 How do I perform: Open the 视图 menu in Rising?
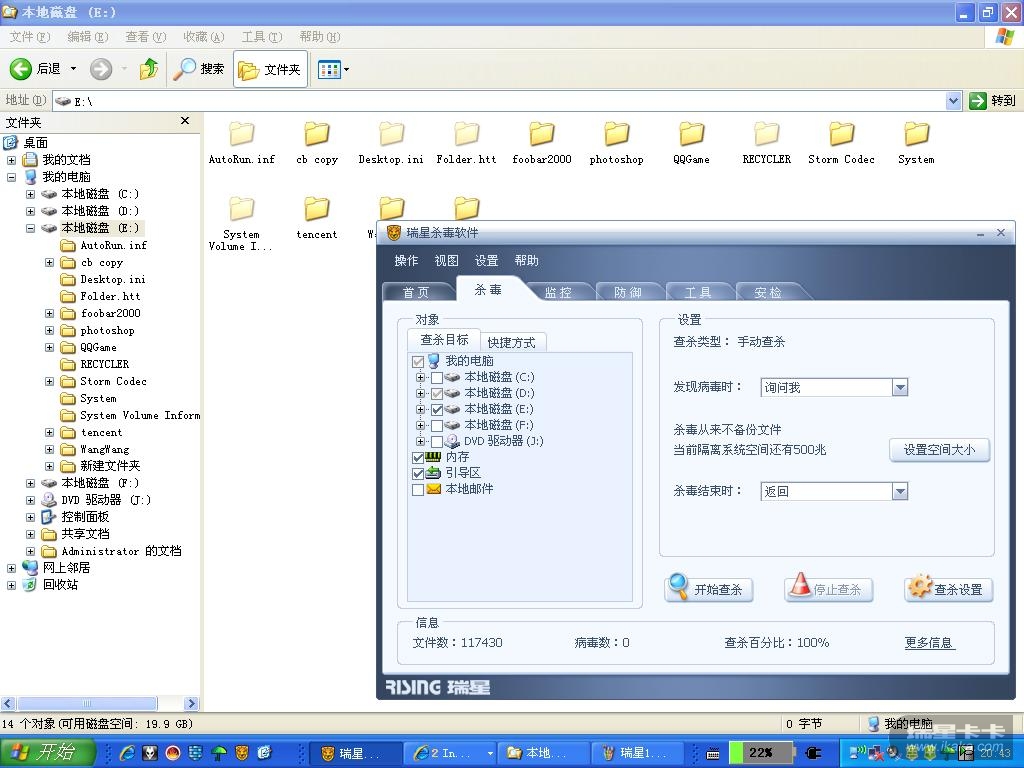(446, 261)
